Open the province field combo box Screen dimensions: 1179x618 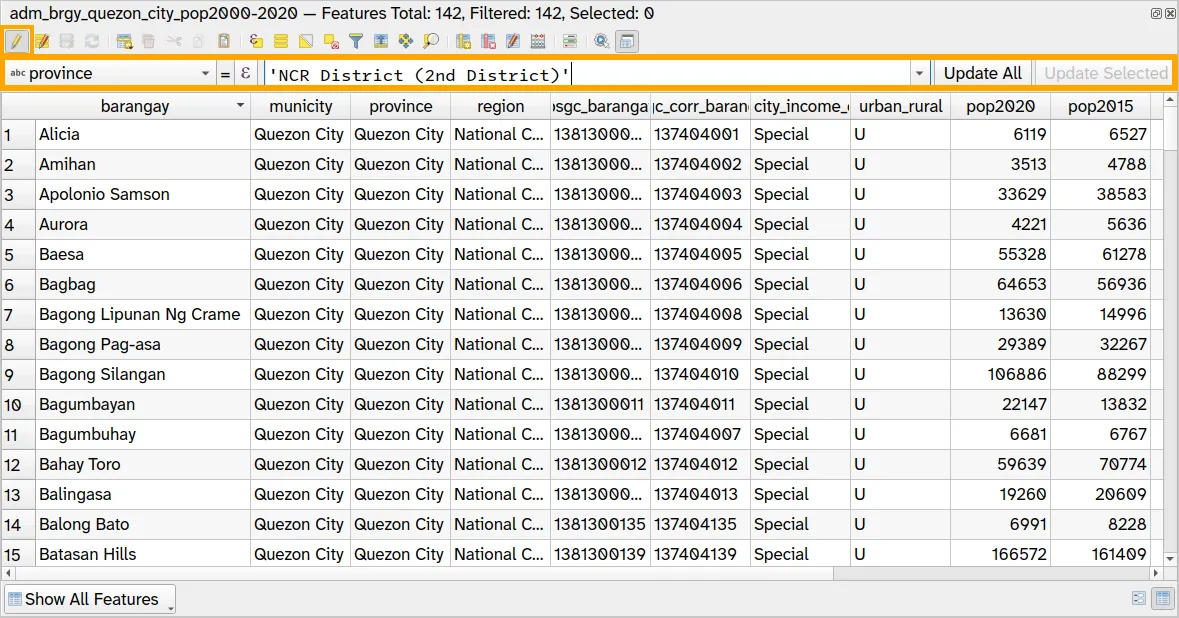point(110,73)
